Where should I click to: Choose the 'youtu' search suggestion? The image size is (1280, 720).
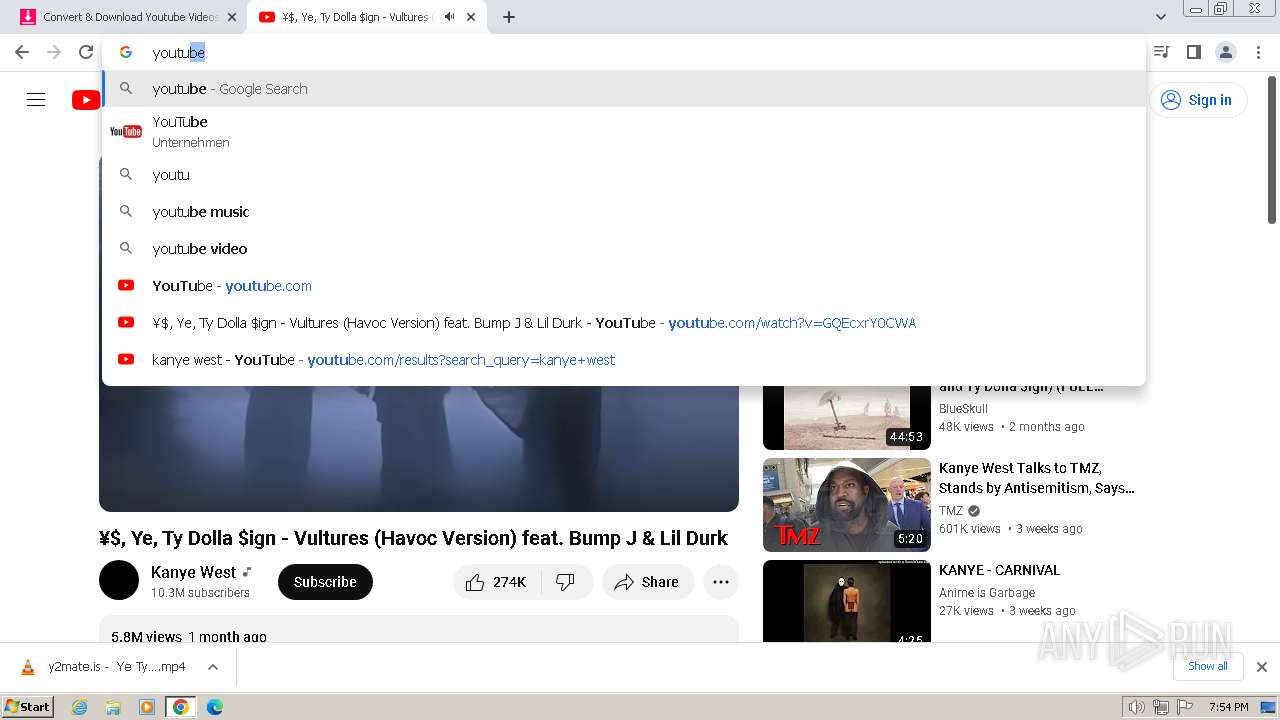click(624, 175)
